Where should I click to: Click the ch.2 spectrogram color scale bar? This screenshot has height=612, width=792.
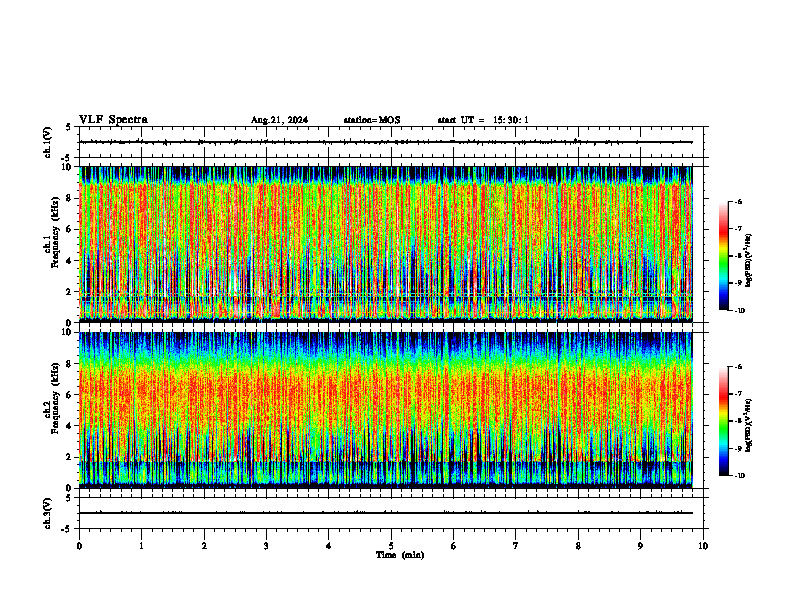coord(723,421)
